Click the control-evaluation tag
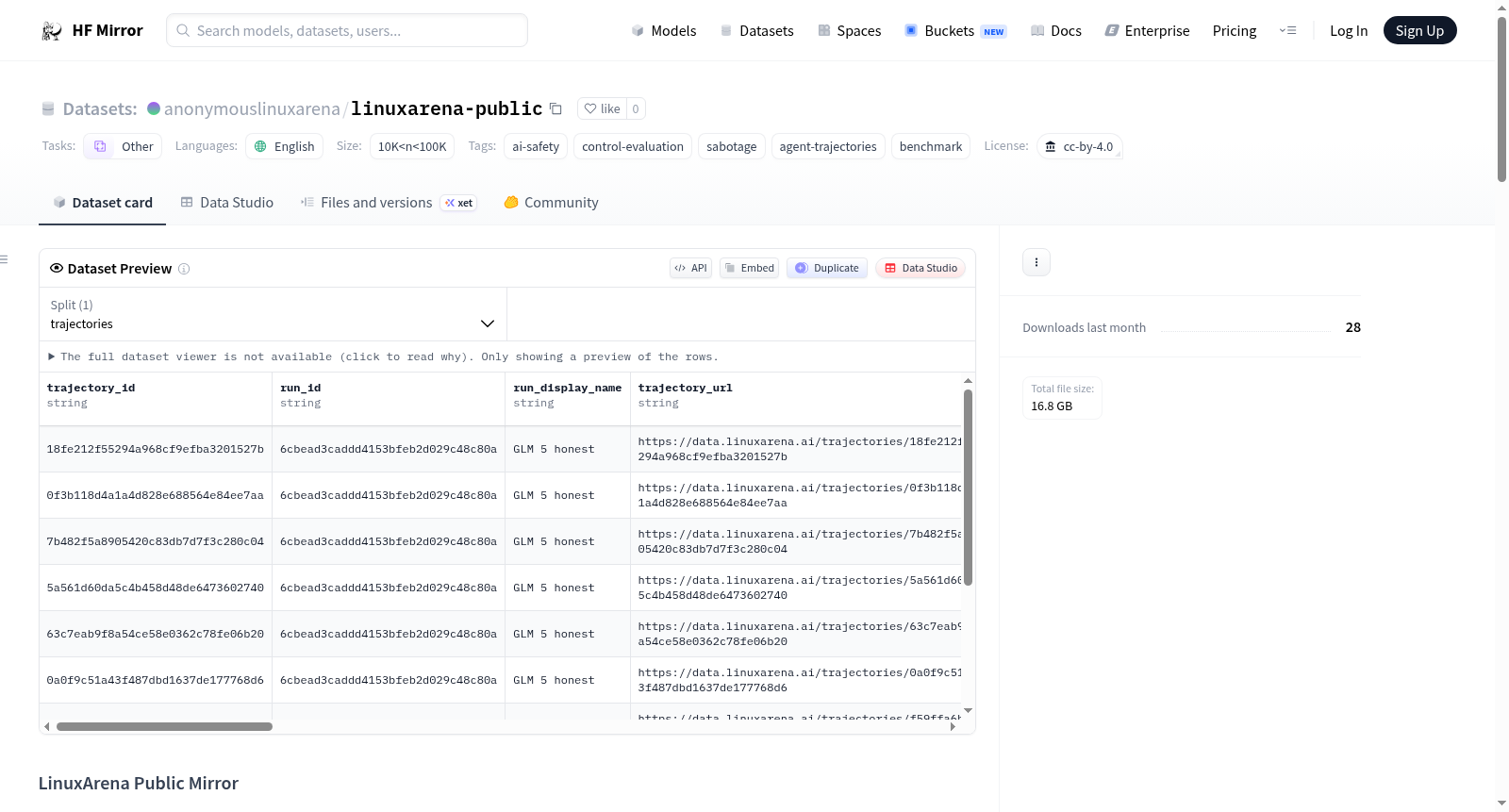The width and height of the screenshot is (1509, 812). coord(633,146)
